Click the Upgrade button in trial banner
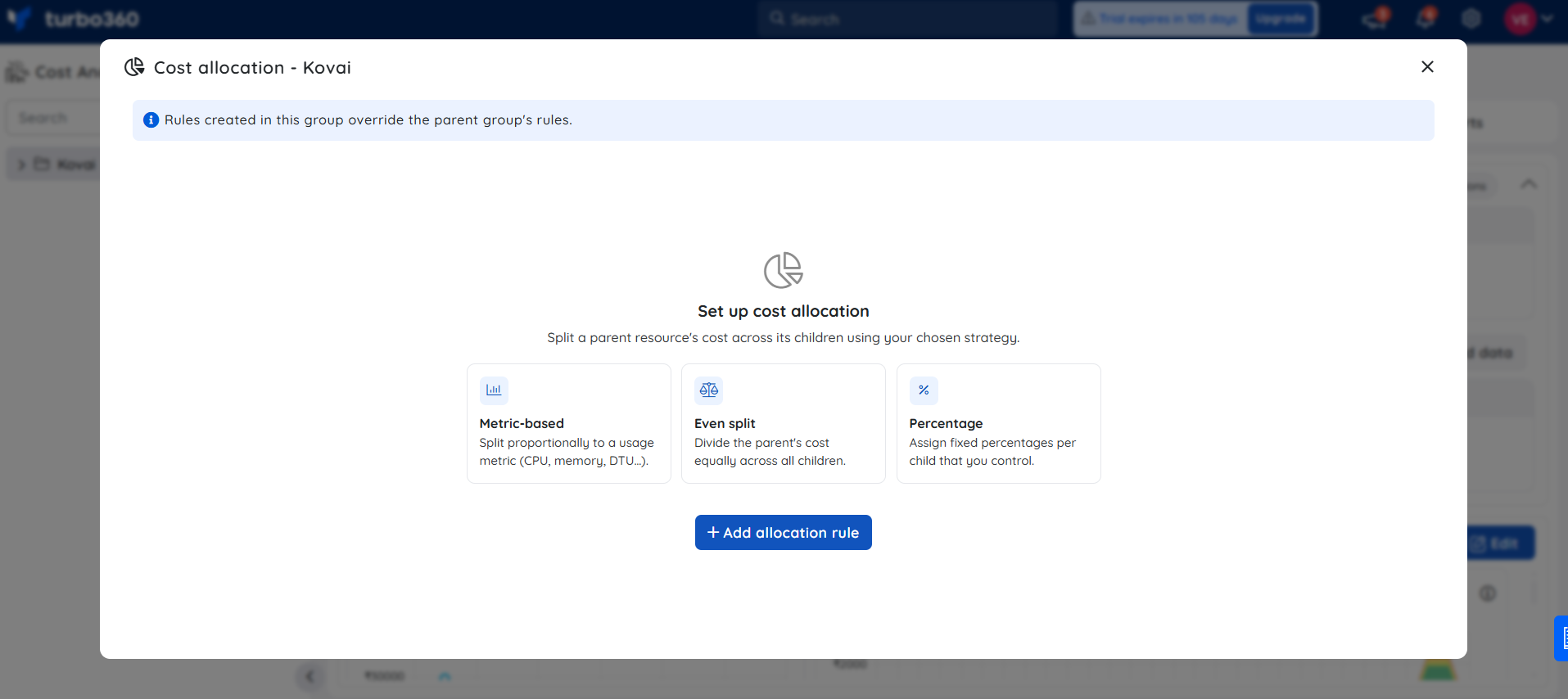1568x699 pixels. point(1281,19)
